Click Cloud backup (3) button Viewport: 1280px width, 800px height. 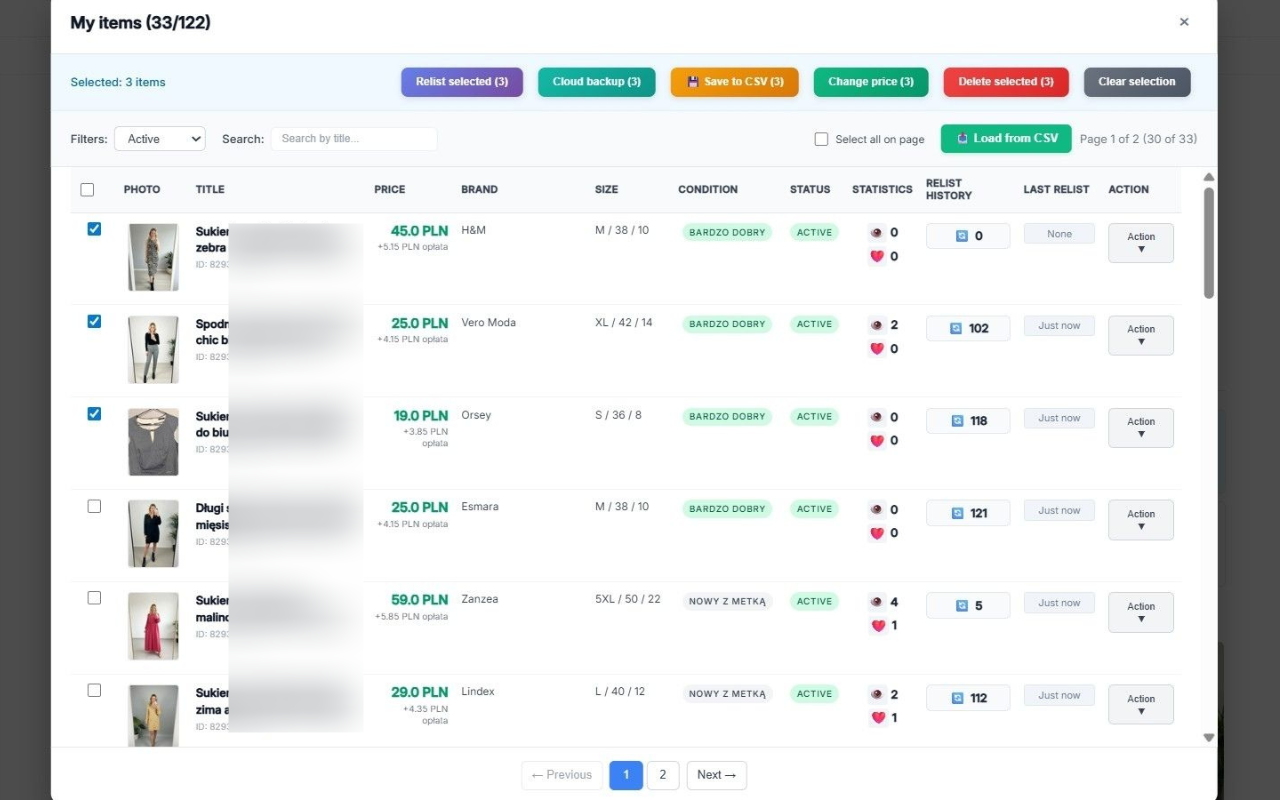[x=597, y=82]
